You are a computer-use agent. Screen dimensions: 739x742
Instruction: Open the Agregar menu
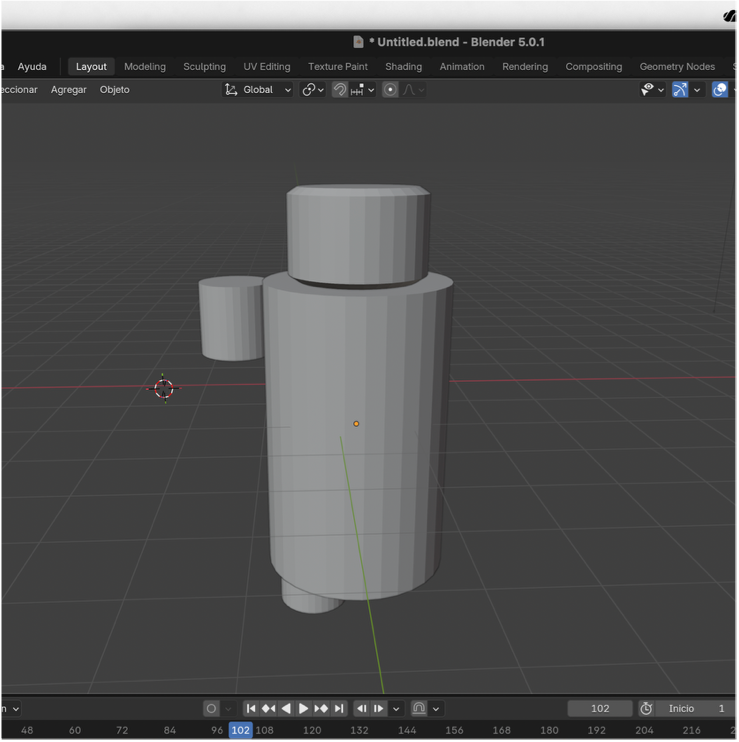[69, 90]
